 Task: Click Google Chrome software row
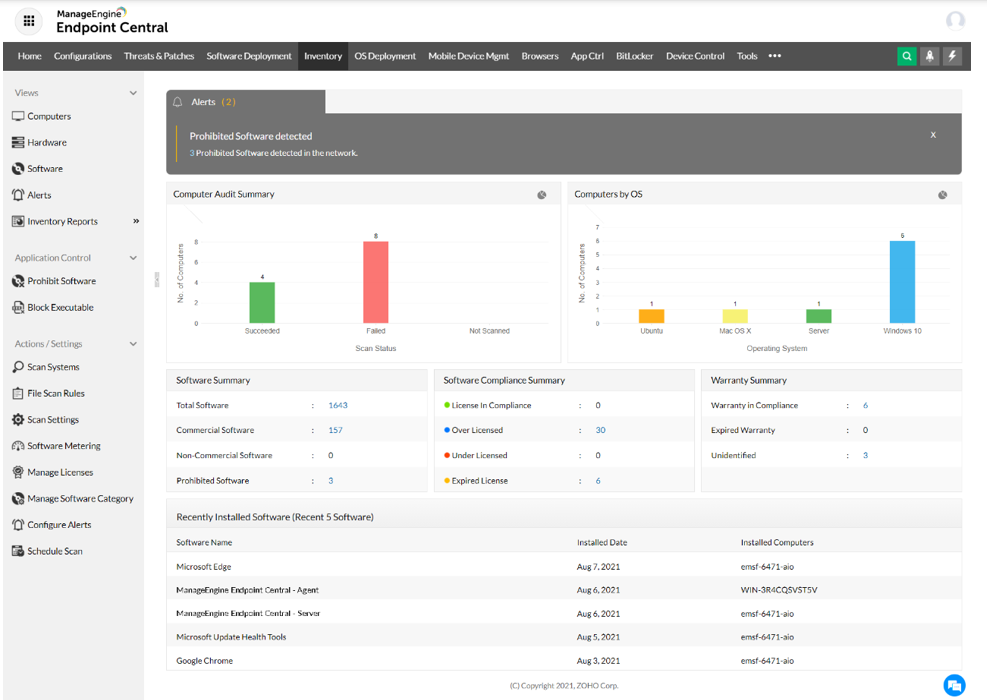click(564, 661)
